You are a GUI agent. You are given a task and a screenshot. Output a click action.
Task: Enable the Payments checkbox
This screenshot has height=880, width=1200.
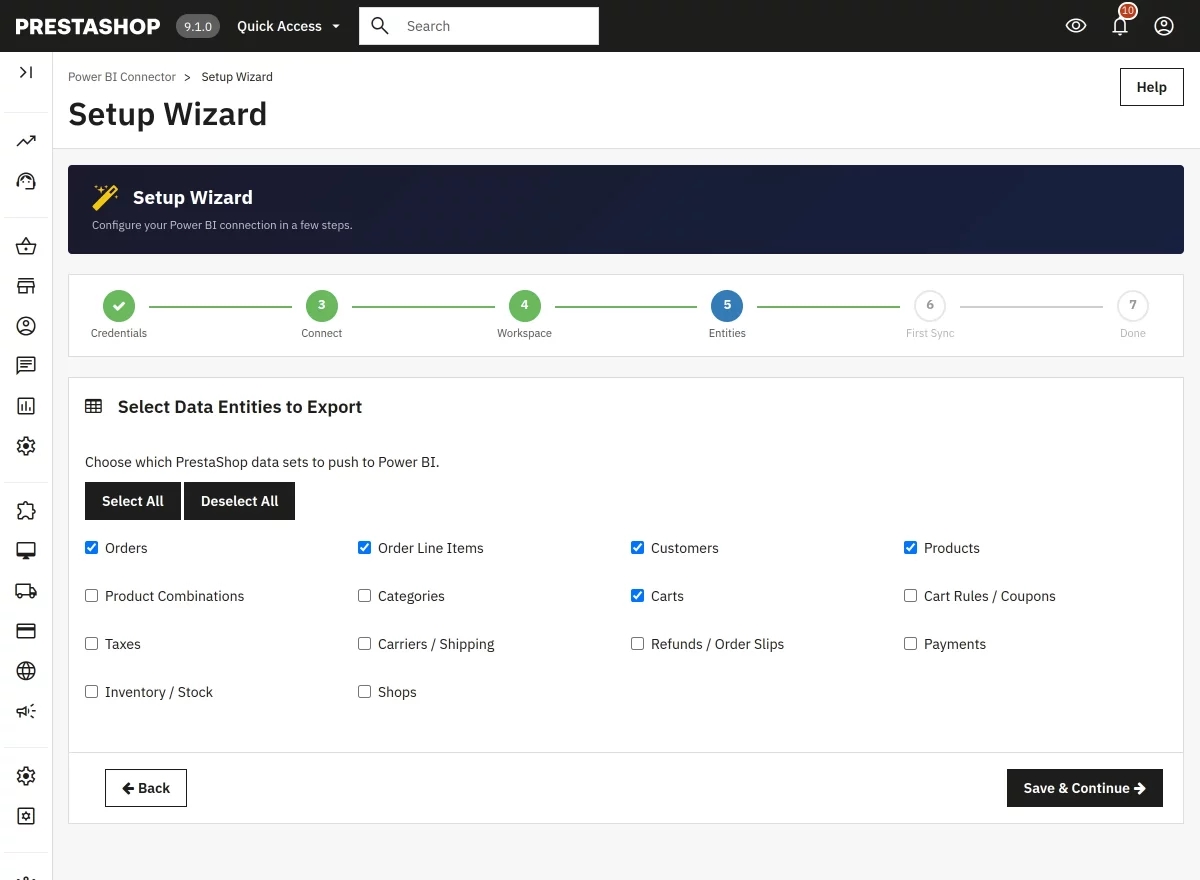[x=911, y=644]
